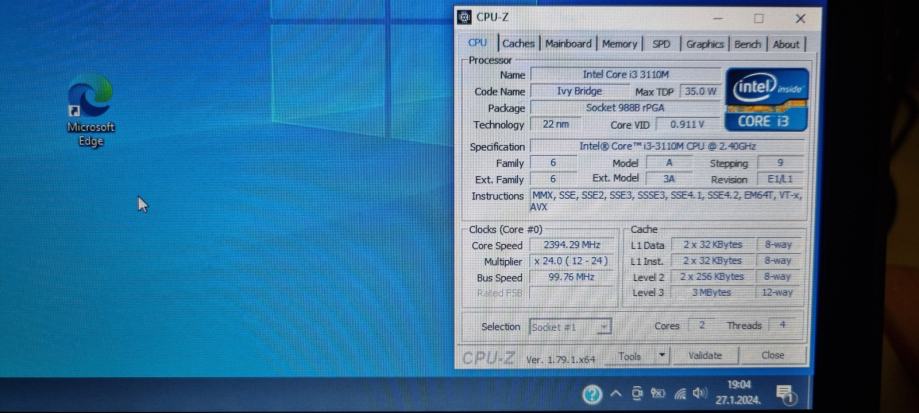
Task: Click the Meet Now tray icon
Action: pyautogui.click(x=637, y=394)
